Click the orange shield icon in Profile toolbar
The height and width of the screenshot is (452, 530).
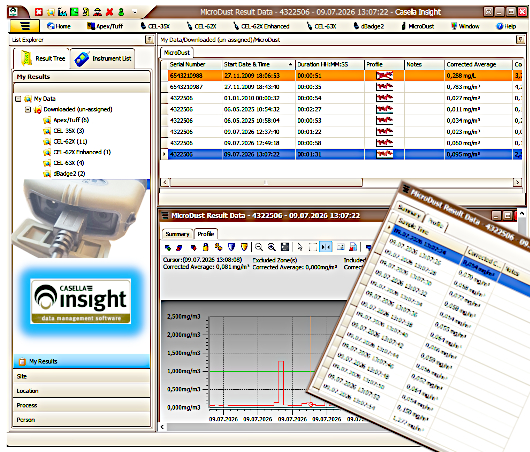pos(244,247)
